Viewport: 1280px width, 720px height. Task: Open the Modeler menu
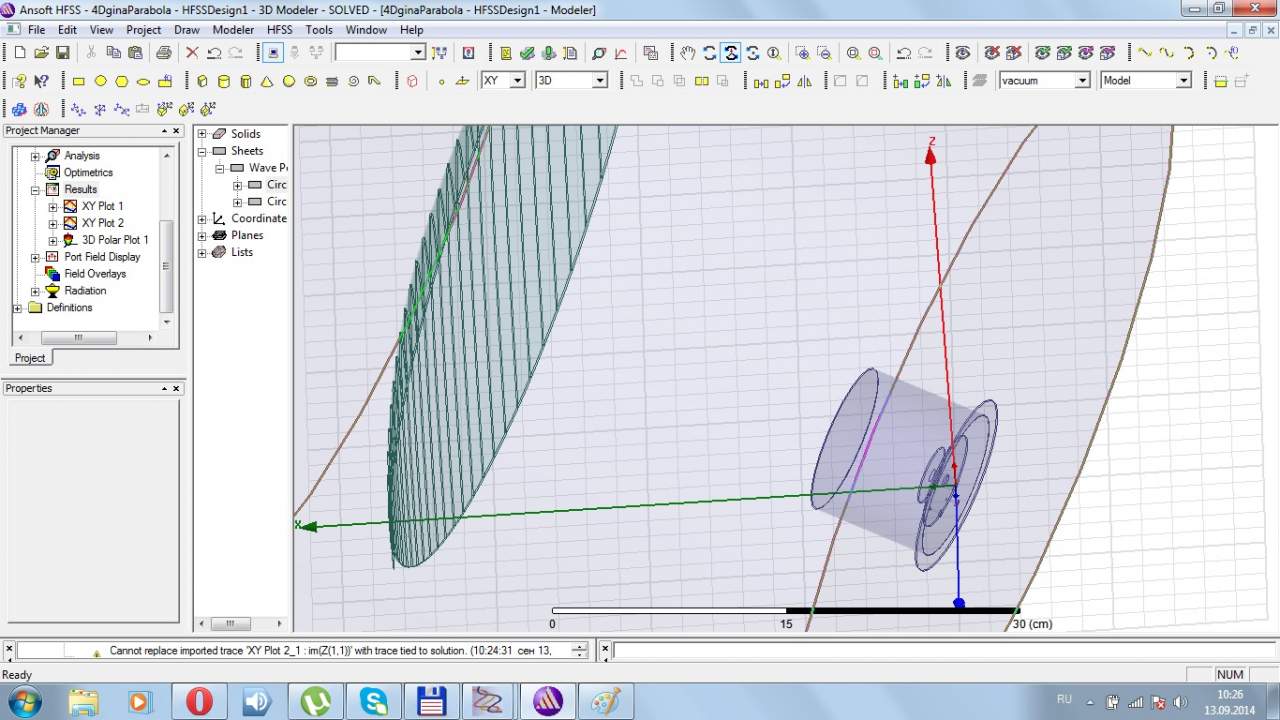[x=233, y=30]
